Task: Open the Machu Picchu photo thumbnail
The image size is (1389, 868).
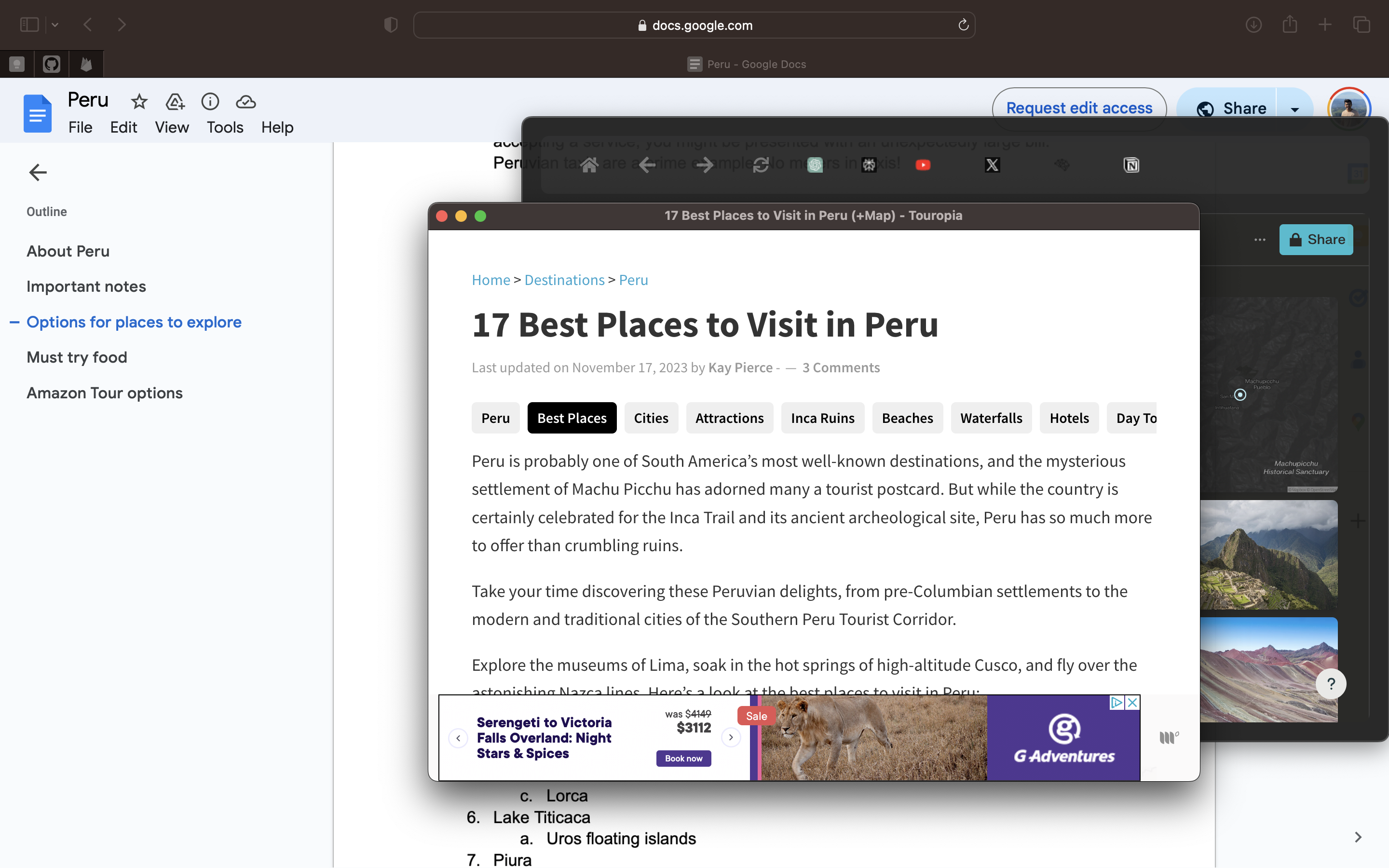Action: [x=1268, y=554]
